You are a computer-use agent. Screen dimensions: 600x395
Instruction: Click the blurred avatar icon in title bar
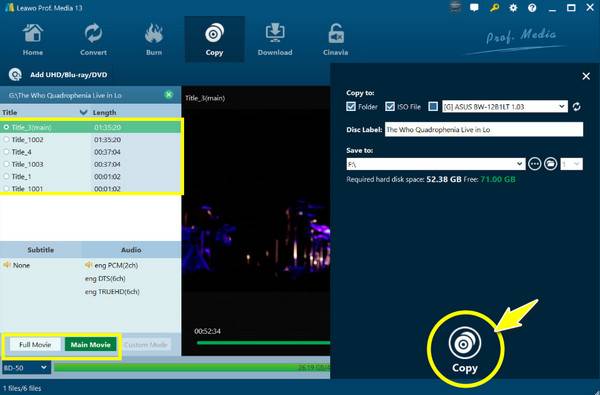(x=455, y=7)
